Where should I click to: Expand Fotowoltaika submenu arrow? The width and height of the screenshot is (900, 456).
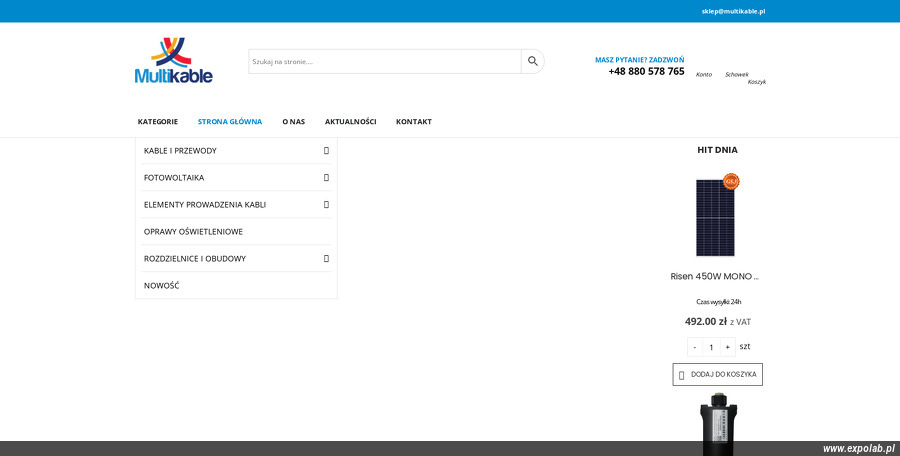(326, 177)
